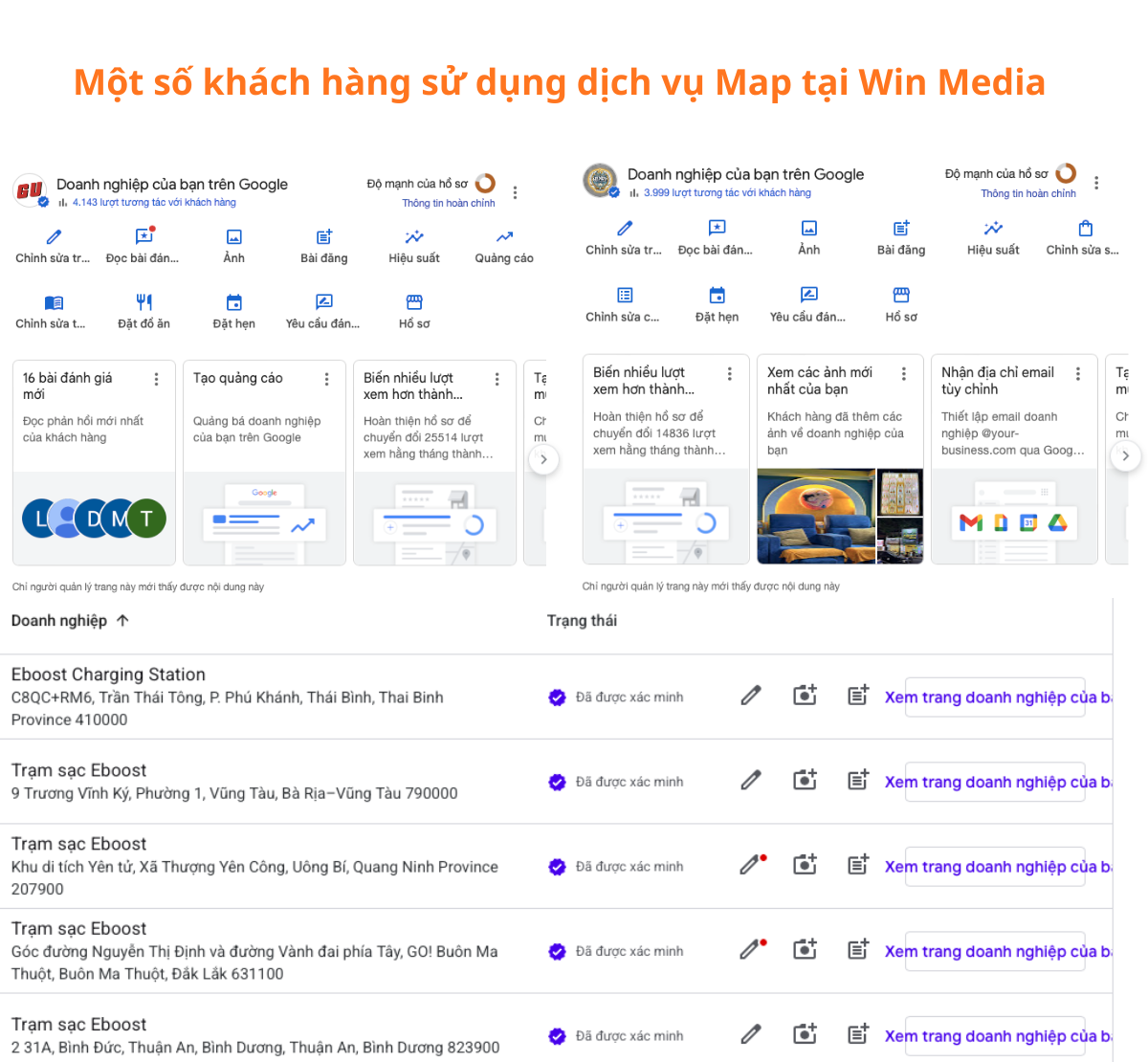The image size is (1148, 1062).
Task: Open Đặt hẹn icon in left panel
Action: coord(234,302)
